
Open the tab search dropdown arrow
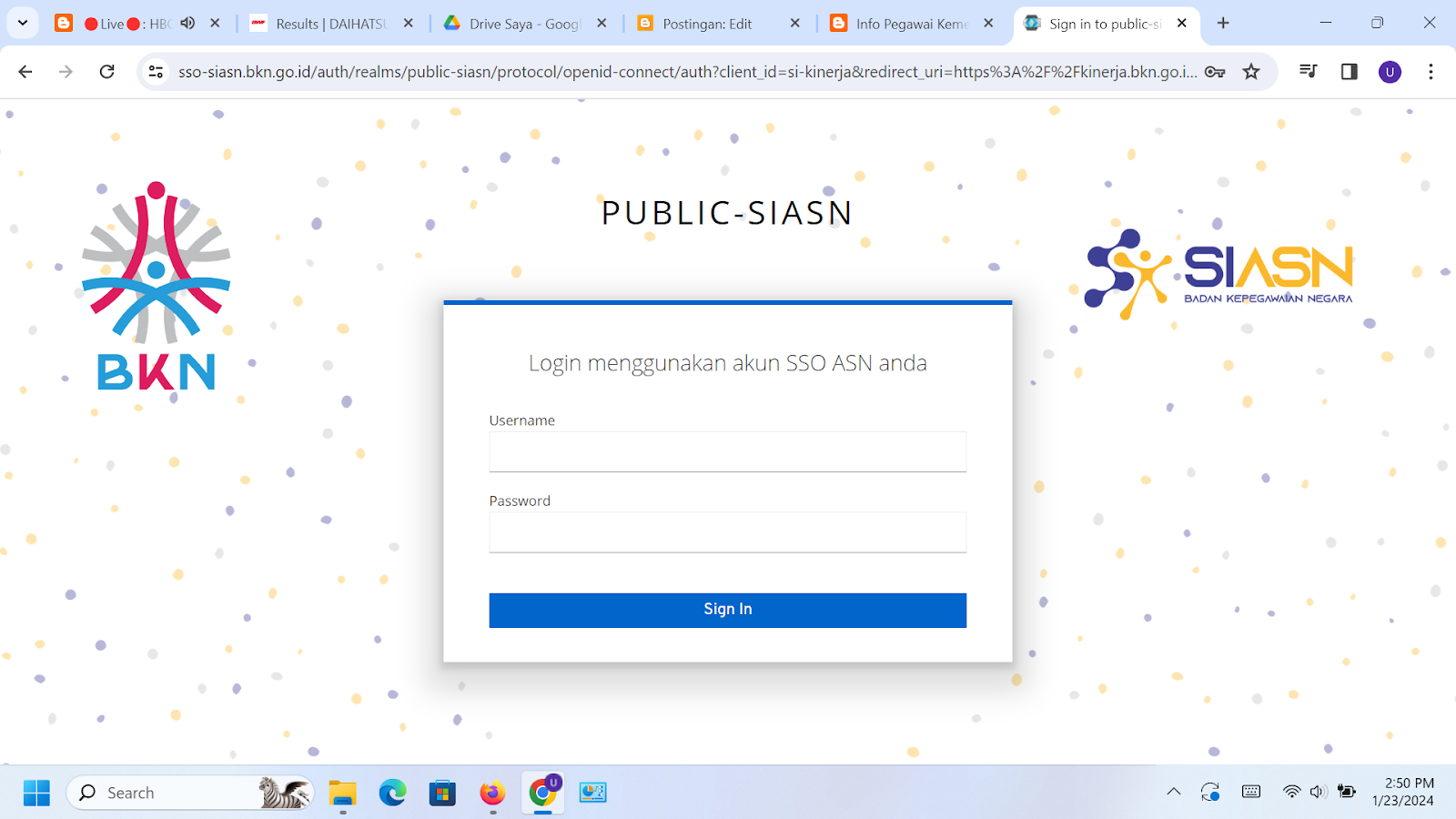[23, 23]
